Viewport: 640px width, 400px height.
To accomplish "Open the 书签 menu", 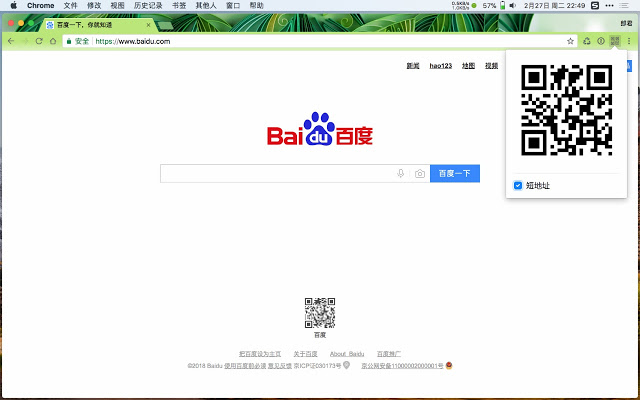I will 179,6.
